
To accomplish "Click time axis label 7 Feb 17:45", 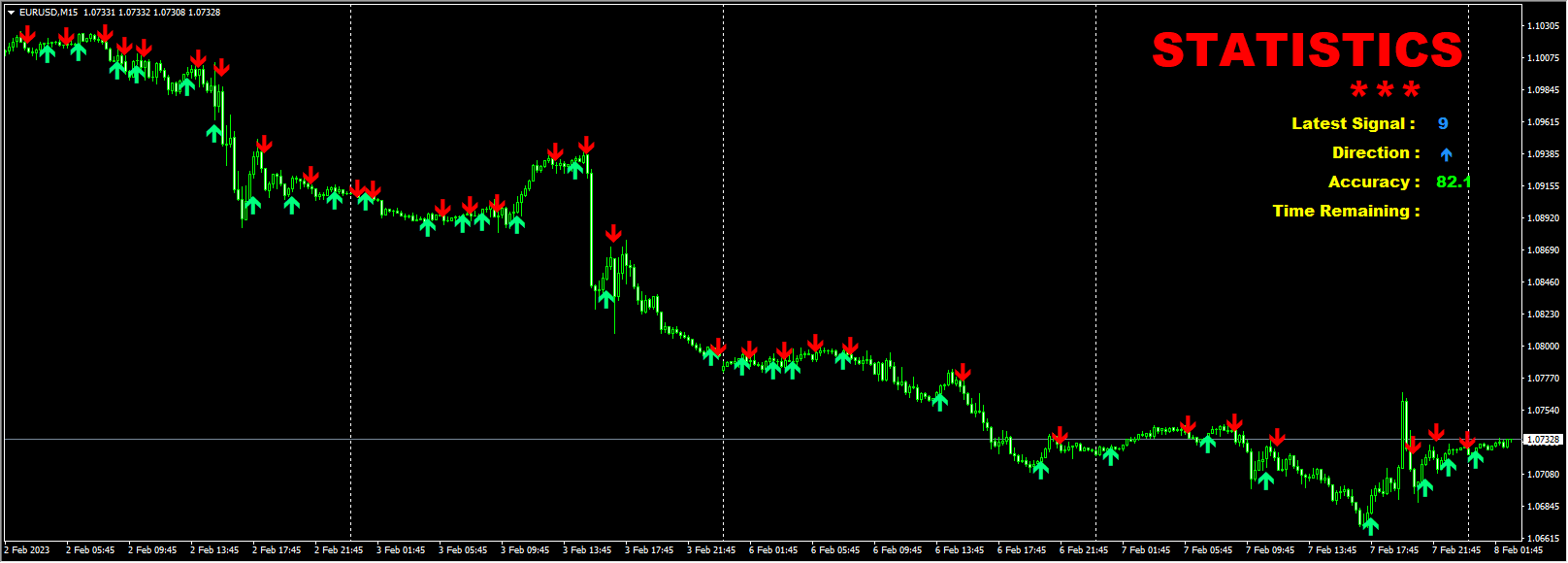I will click(x=1394, y=550).
